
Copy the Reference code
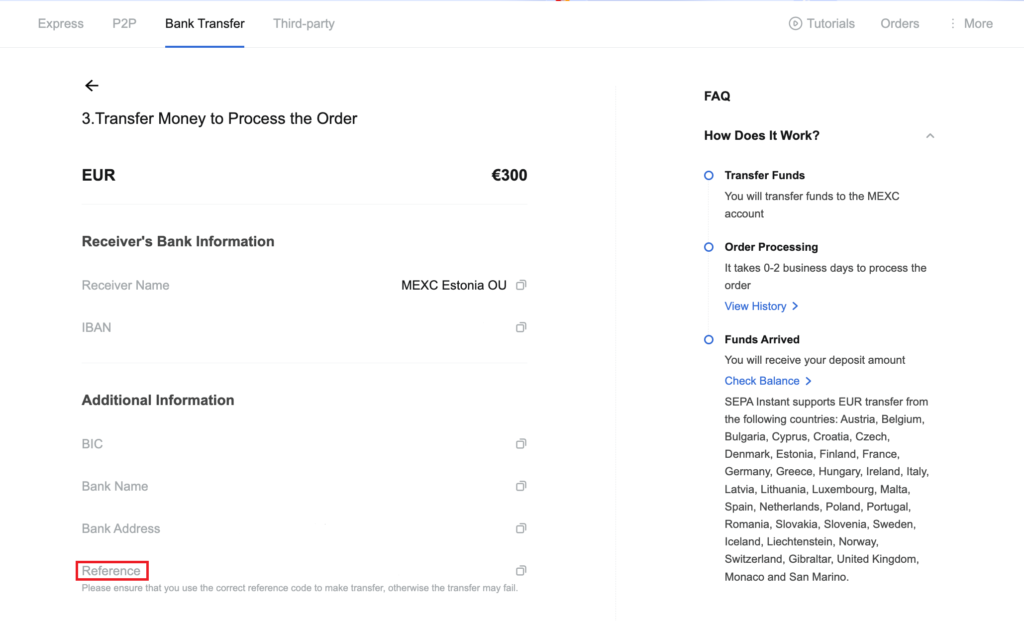[520, 571]
